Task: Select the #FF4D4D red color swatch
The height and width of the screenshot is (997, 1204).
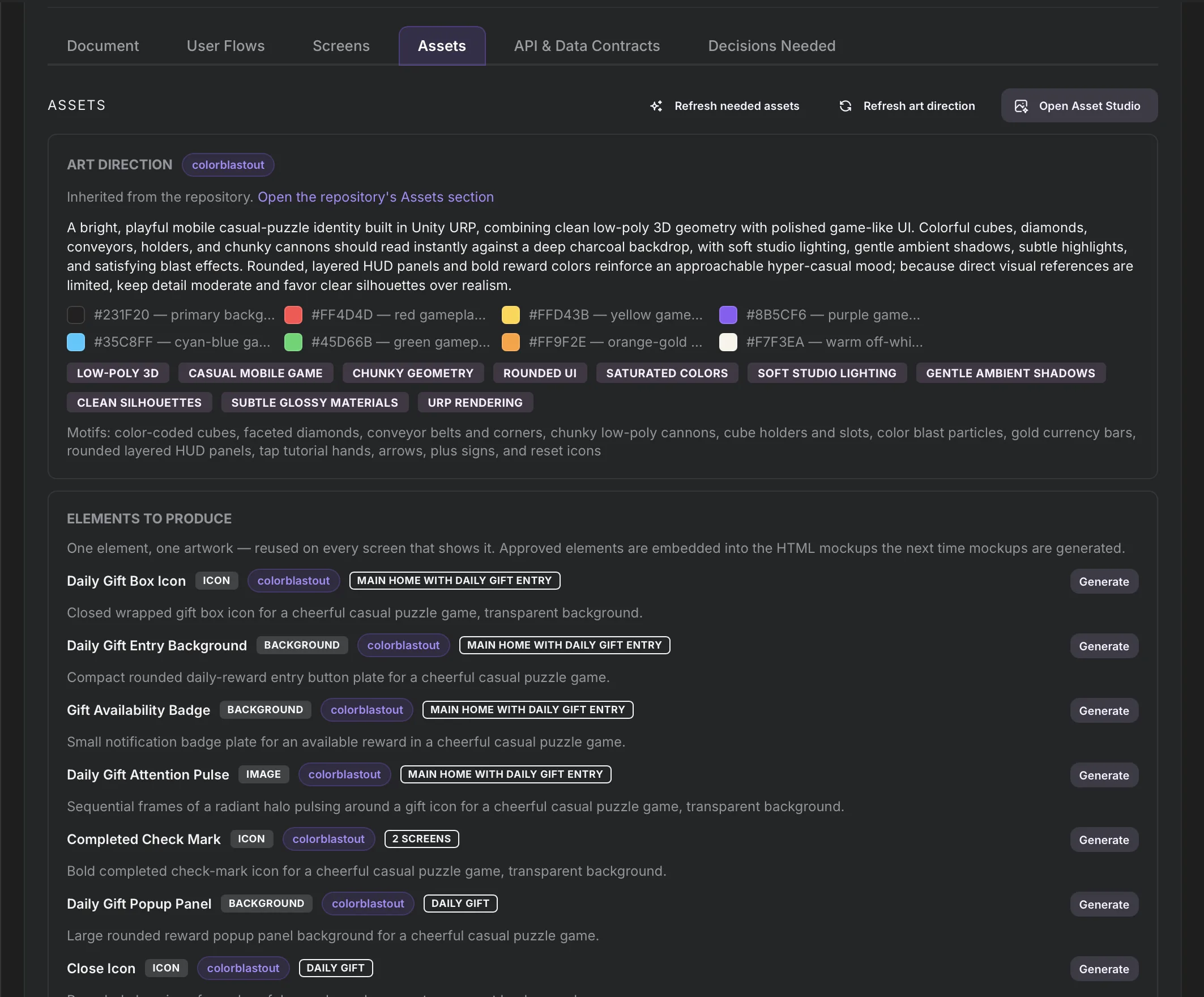Action: click(x=293, y=315)
